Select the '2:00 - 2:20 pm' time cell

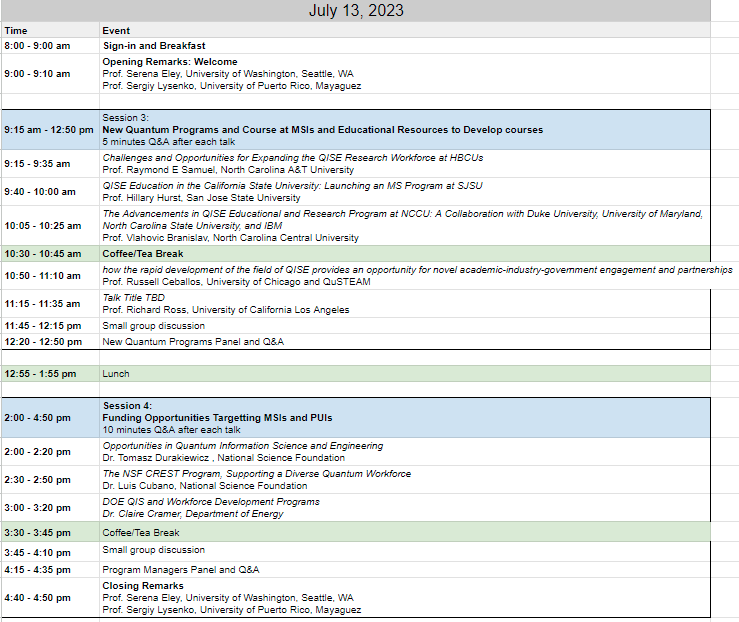(50, 451)
